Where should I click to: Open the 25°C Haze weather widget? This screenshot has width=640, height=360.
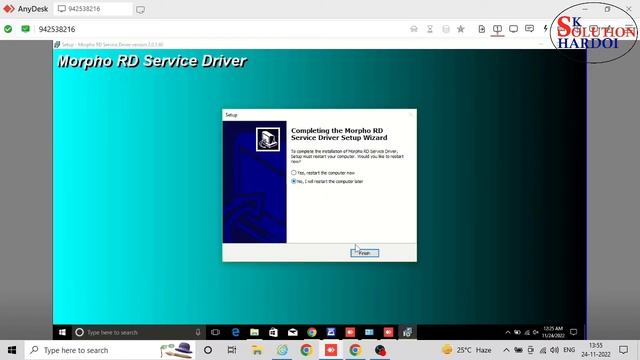(467, 350)
